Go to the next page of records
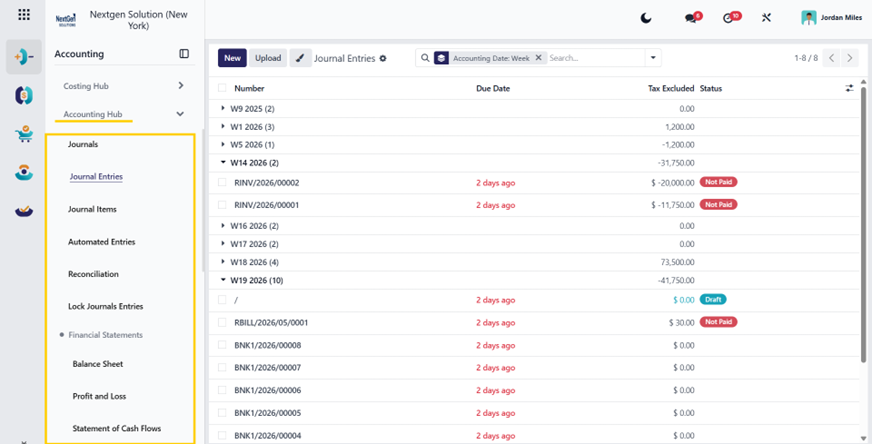The height and width of the screenshot is (444, 872). (x=849, y=58)
